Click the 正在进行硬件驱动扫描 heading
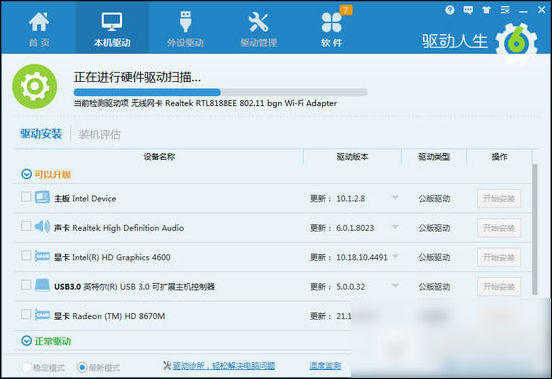This screenshot has width=552, height=379. [x=137, y=77]
